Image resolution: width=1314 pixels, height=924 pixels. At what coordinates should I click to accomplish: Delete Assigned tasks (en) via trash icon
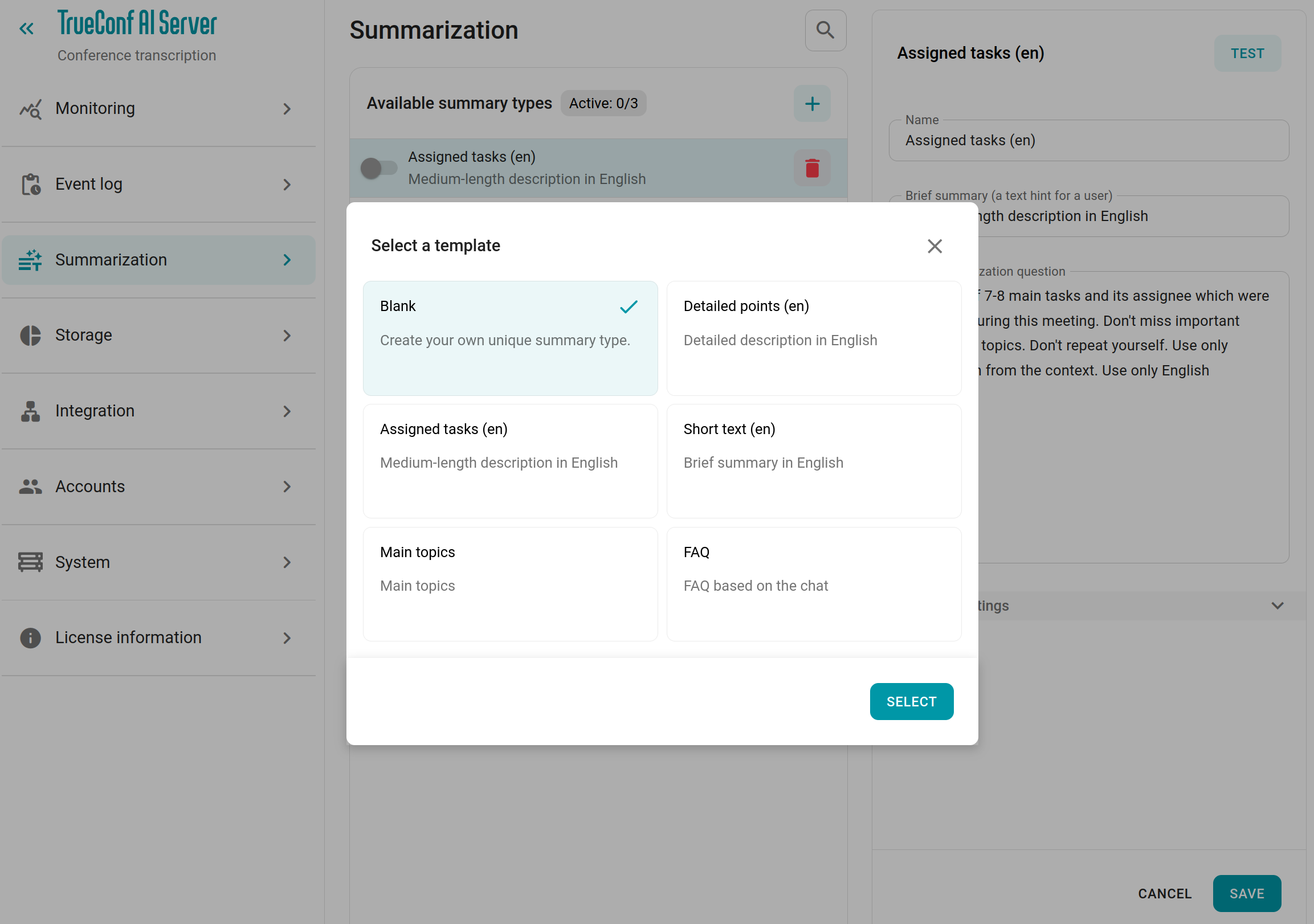pyautogui.click(x=811, y=168)
